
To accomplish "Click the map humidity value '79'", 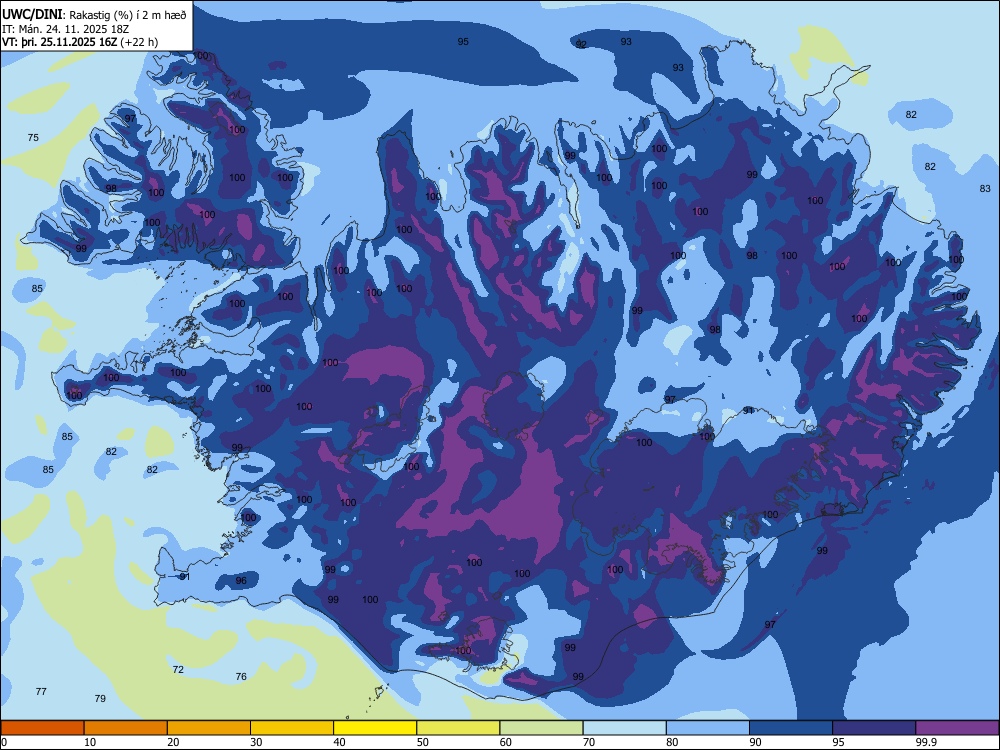I will point(100,698).
